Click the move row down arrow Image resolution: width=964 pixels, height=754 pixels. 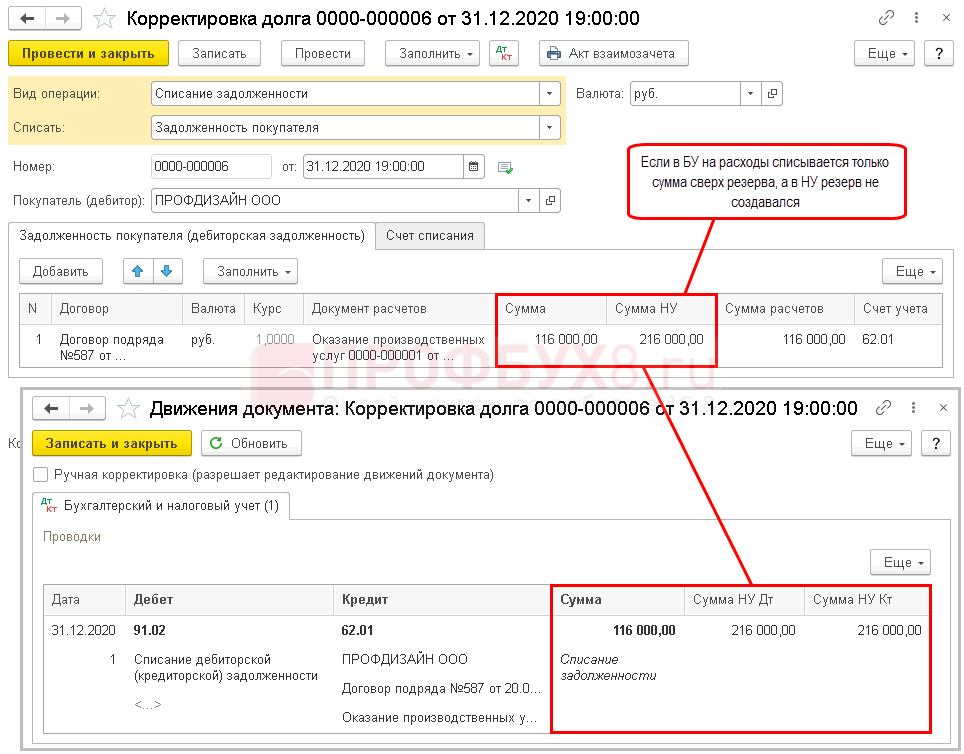point(167,271)
